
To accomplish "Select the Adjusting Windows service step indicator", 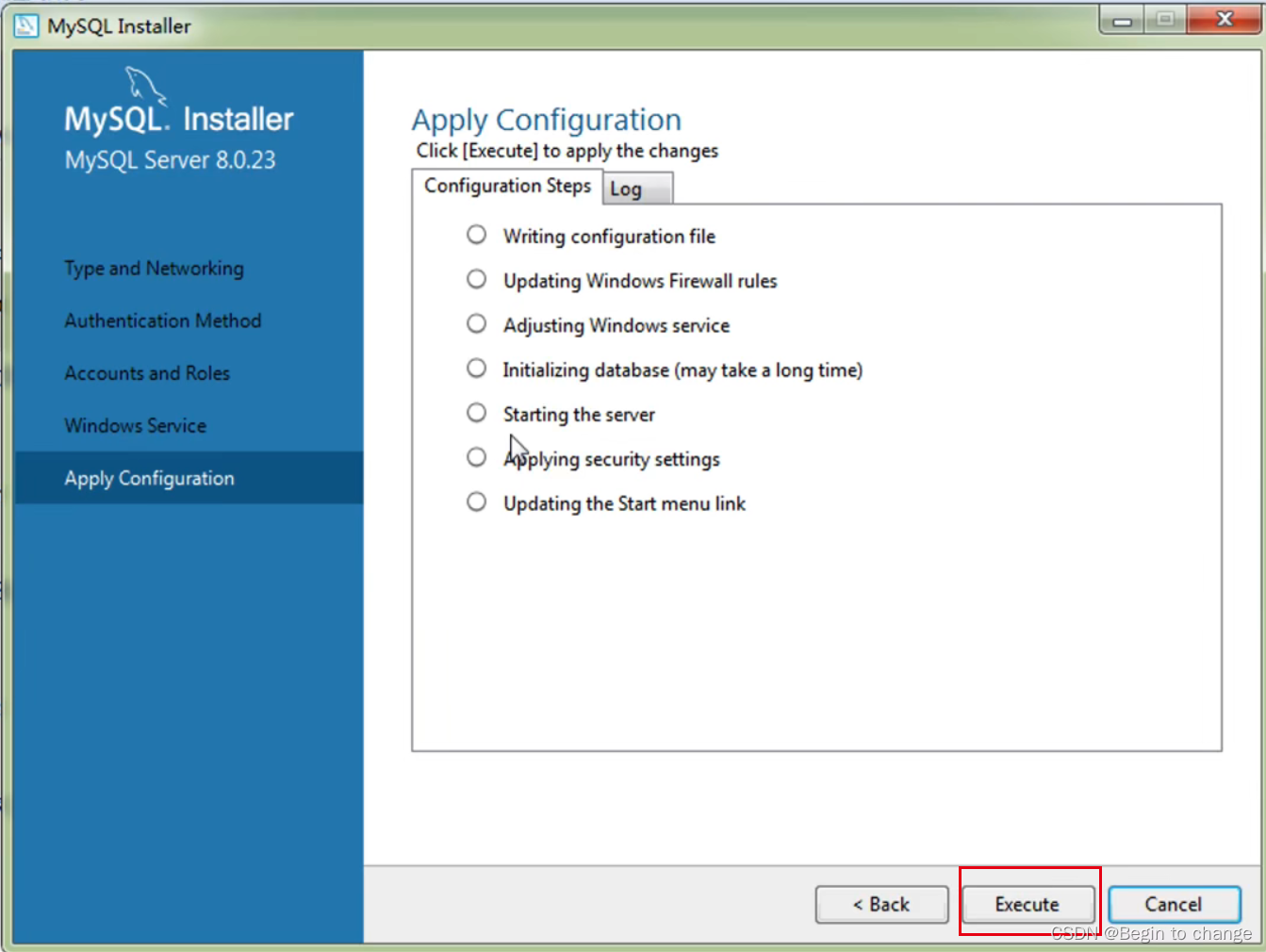I will click(x=477, y=323).
